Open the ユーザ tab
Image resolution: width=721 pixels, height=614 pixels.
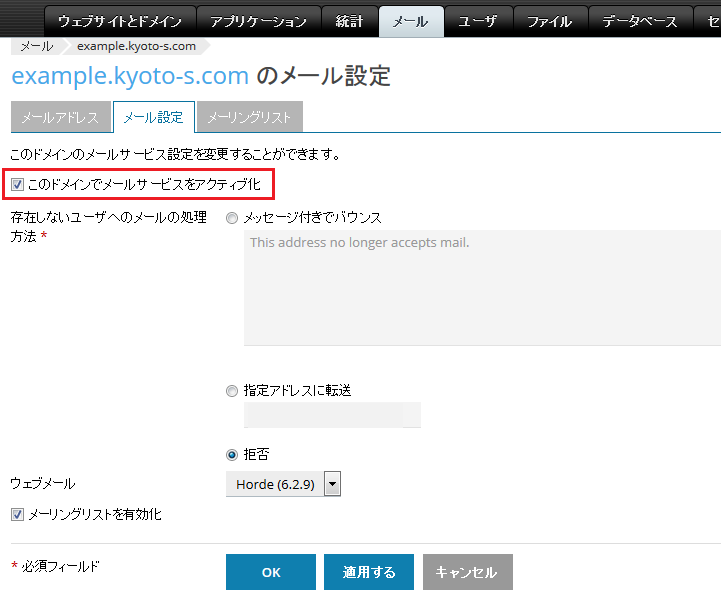[x=478, y=21]
